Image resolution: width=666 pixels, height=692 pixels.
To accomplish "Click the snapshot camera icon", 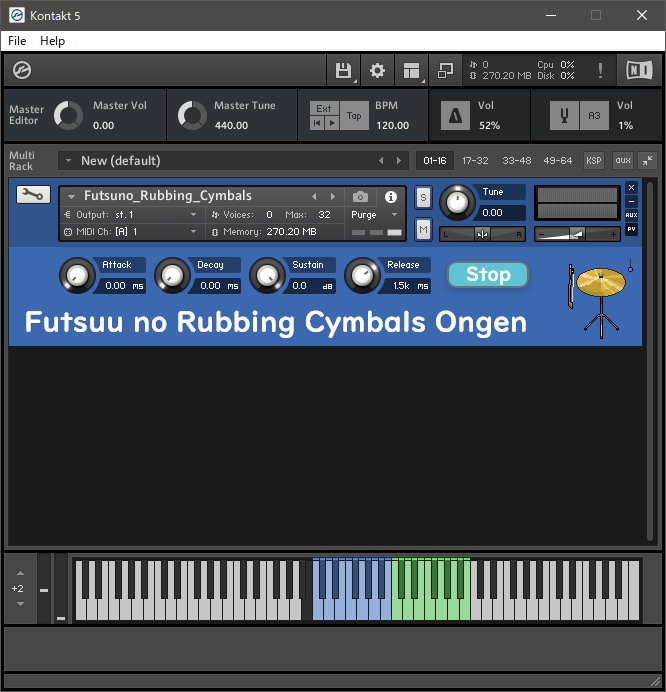I will (360, 197).
